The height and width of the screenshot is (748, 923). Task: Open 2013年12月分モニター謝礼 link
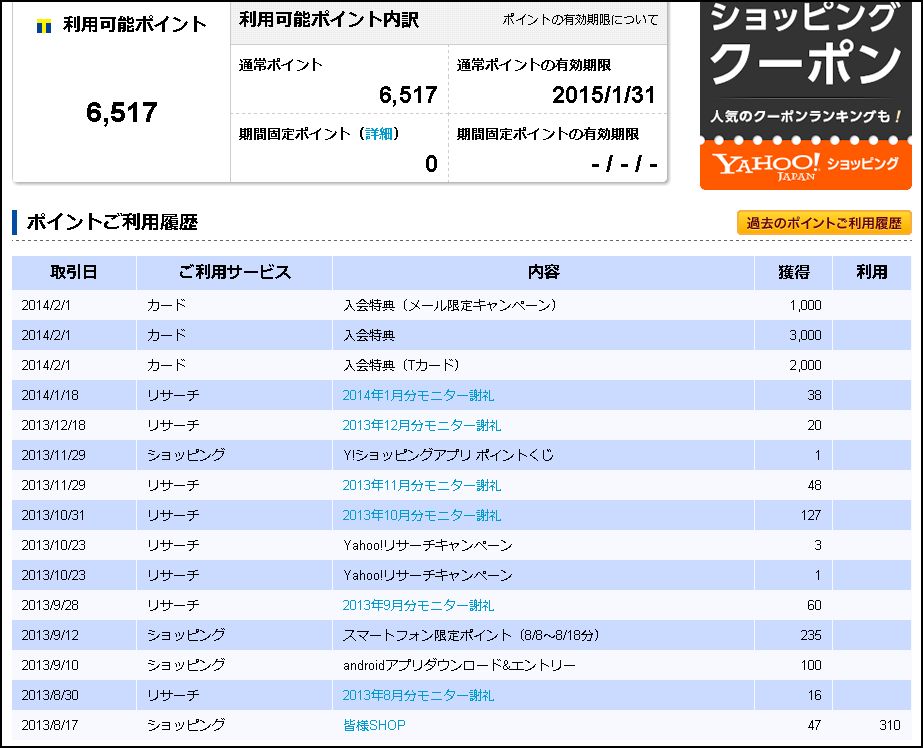(421, 425)
